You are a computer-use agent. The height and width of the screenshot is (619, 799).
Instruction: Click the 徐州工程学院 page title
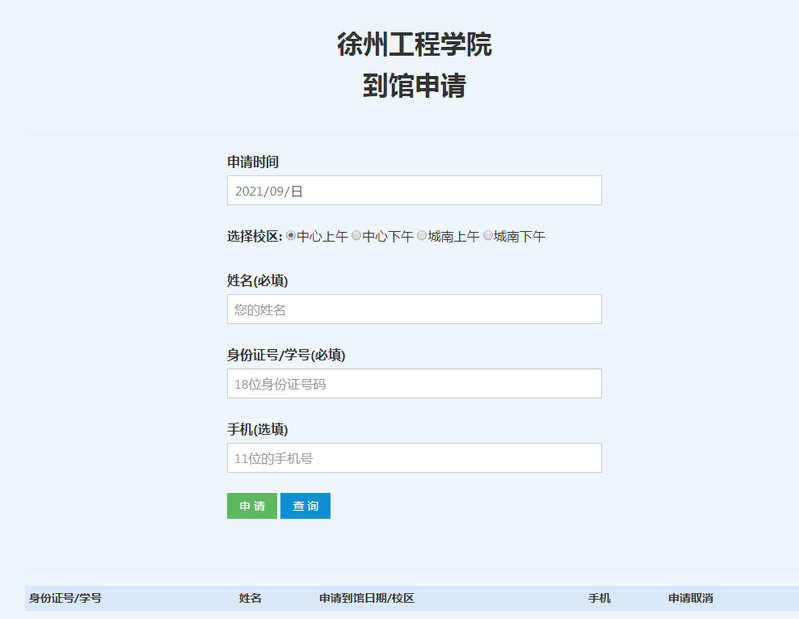414,45
